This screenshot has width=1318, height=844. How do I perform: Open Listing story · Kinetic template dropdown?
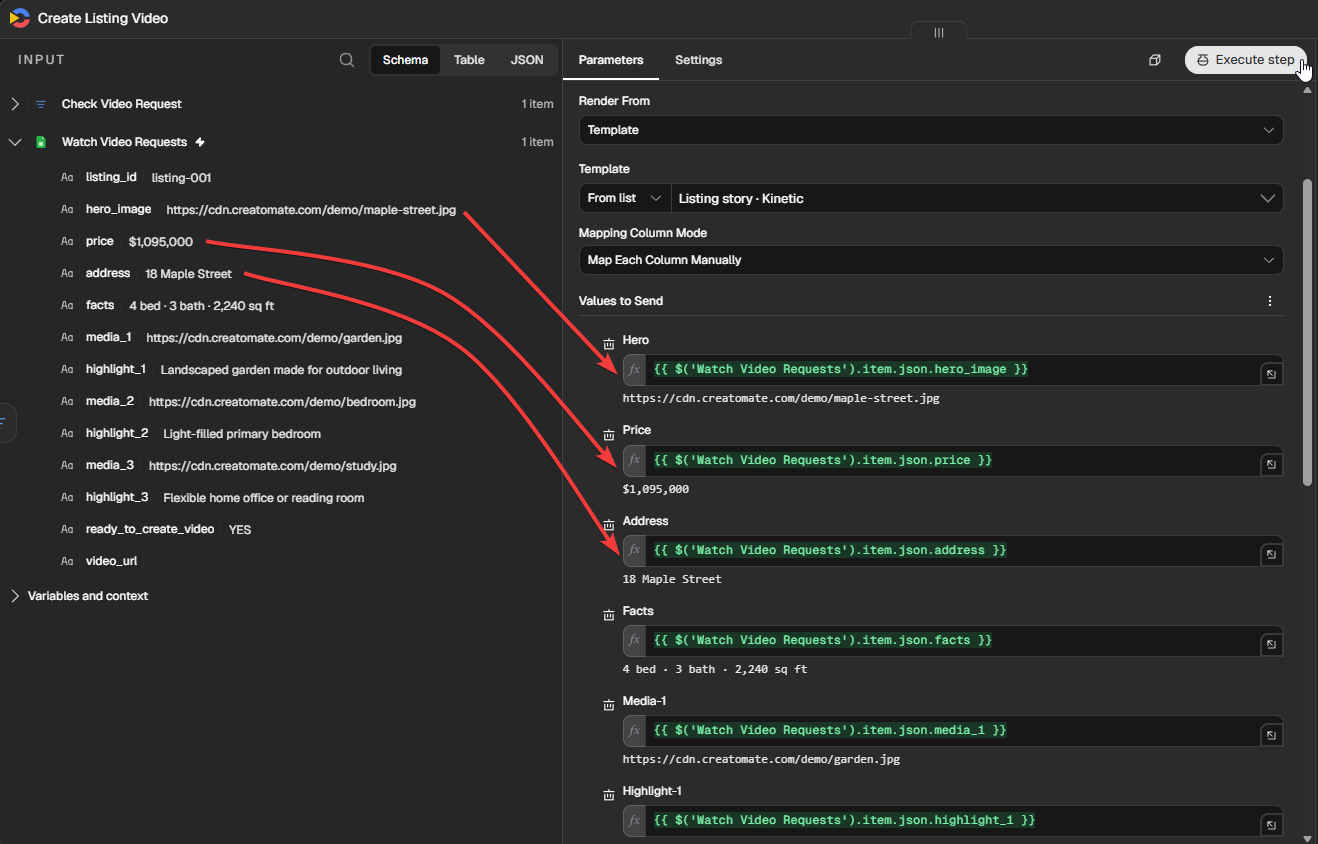[x=977, y=198]
